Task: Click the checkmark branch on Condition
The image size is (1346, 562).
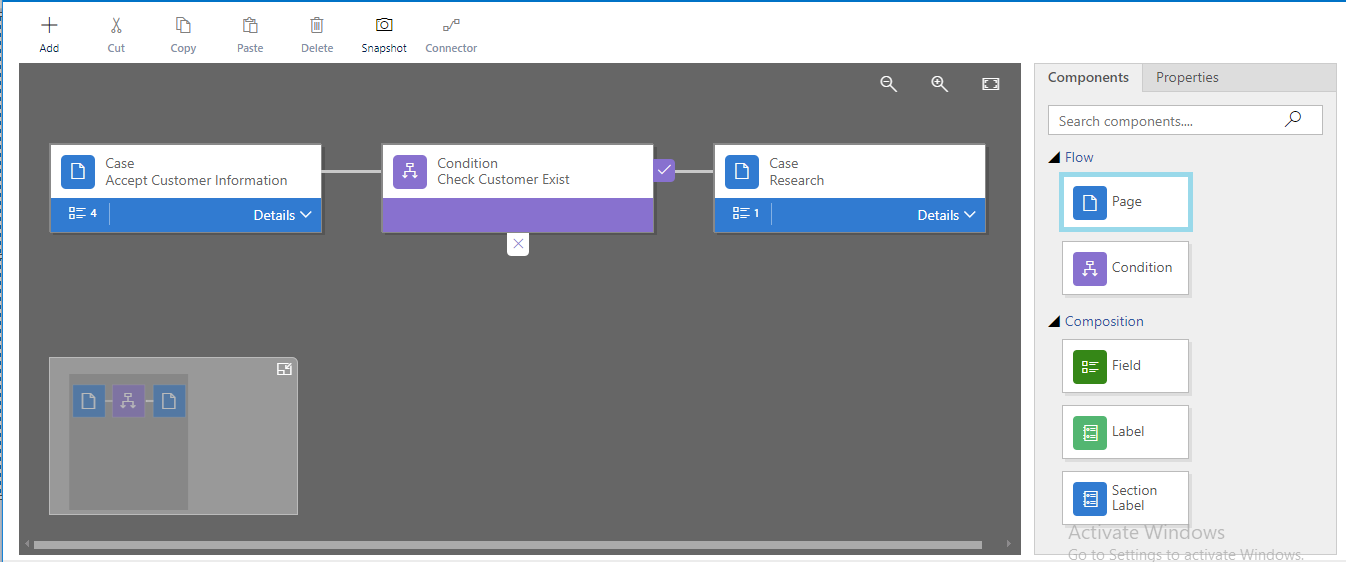Action: (664, 170)
